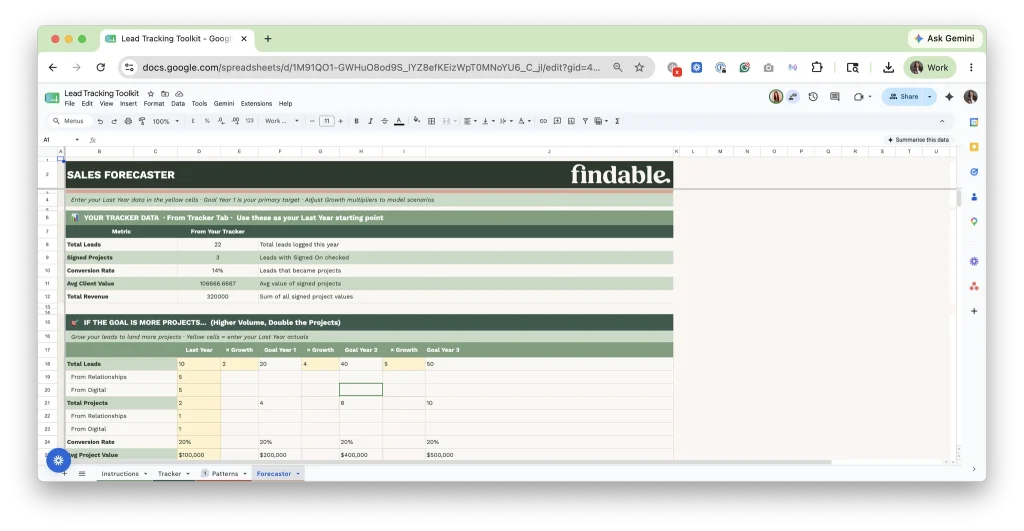Screen dimensions: 1024x531
Task: Open Google Tasks in side panel
Action: pos(974,172)
